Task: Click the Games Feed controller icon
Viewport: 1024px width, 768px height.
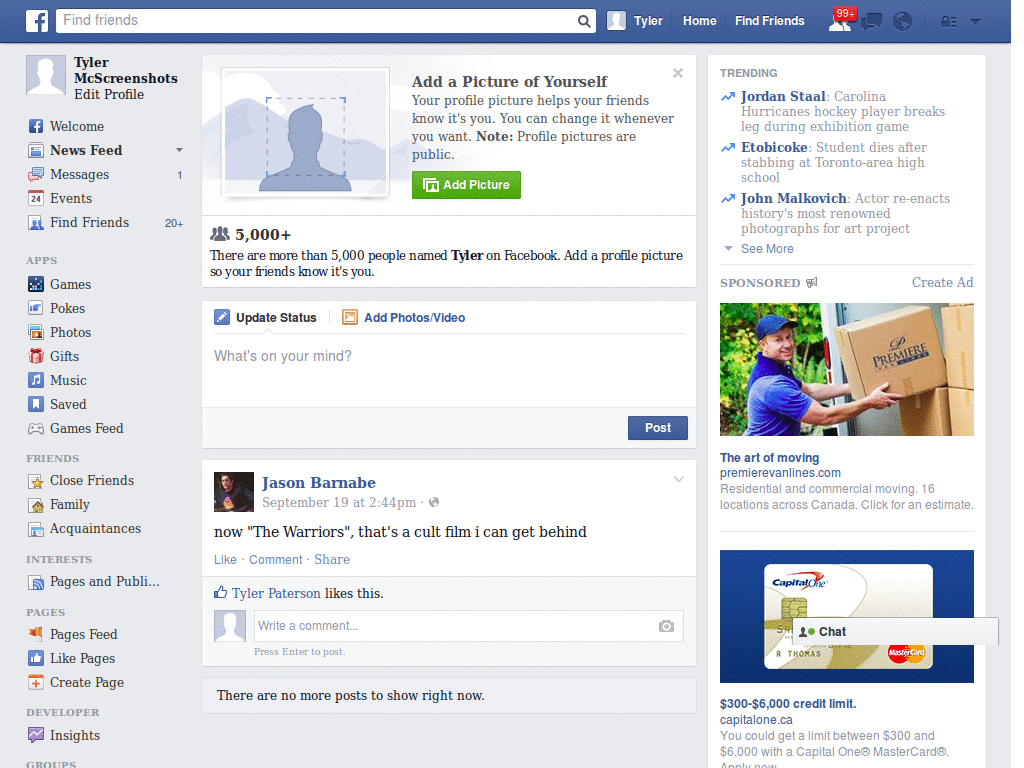Action: click(36, 428)
